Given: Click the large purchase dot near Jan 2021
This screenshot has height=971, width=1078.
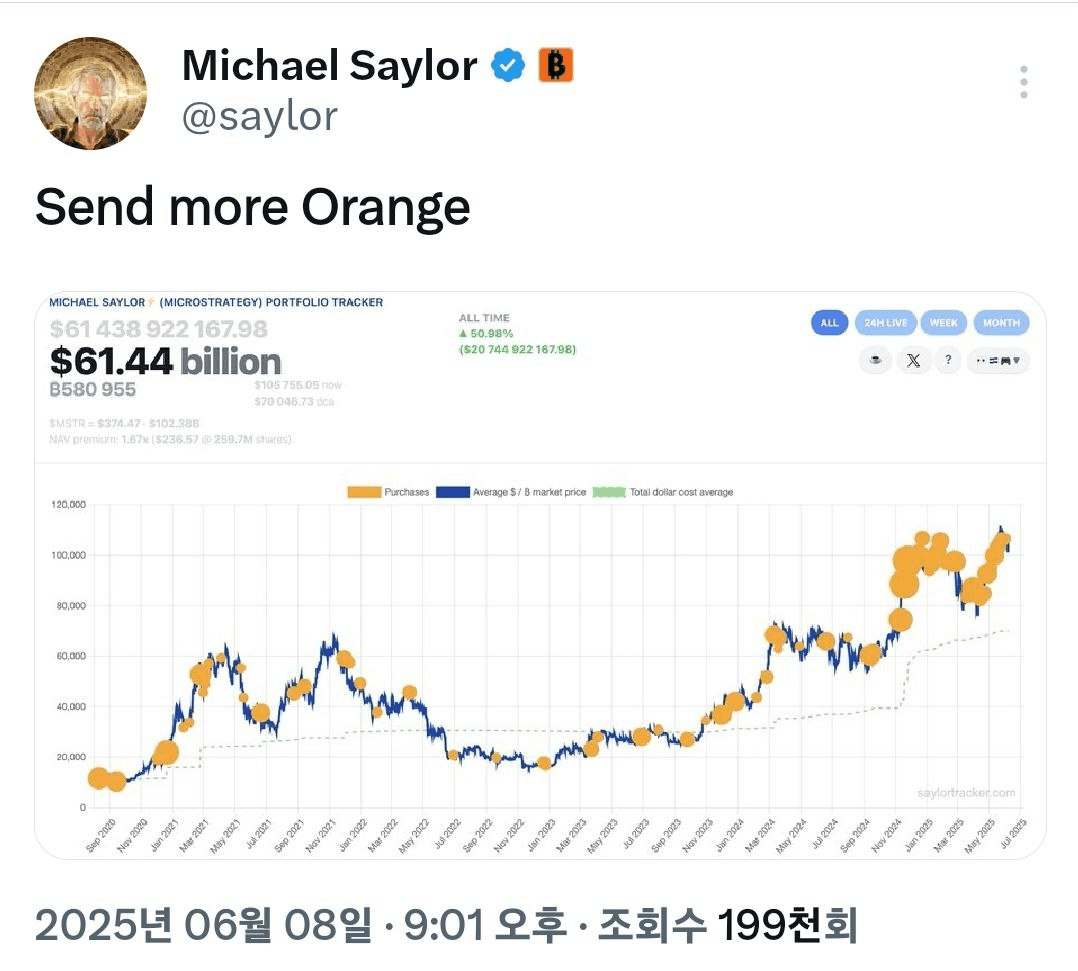Looking at the screenshot, I should tap(165, 754).
